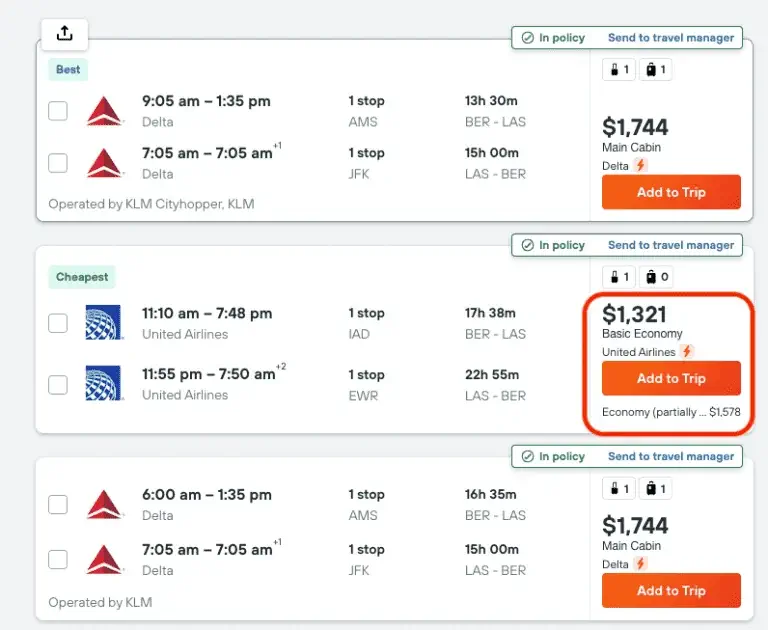Check the 11:10 am United Airlines outbound flight
Image resolution: width=768 pixels, height=630 pixels.
[x=58, y=323]
